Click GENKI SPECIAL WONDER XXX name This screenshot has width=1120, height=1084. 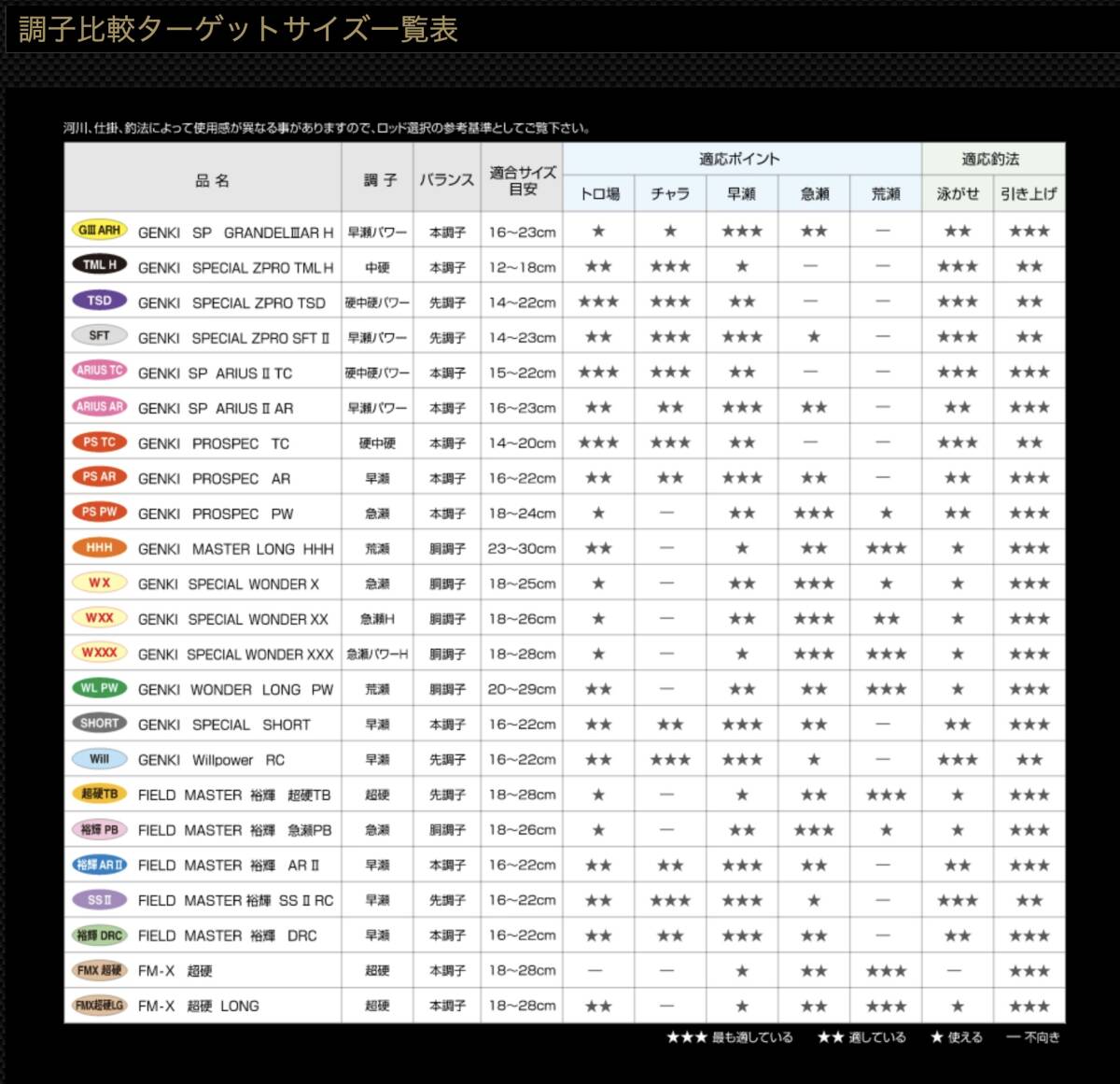[235, 655]
